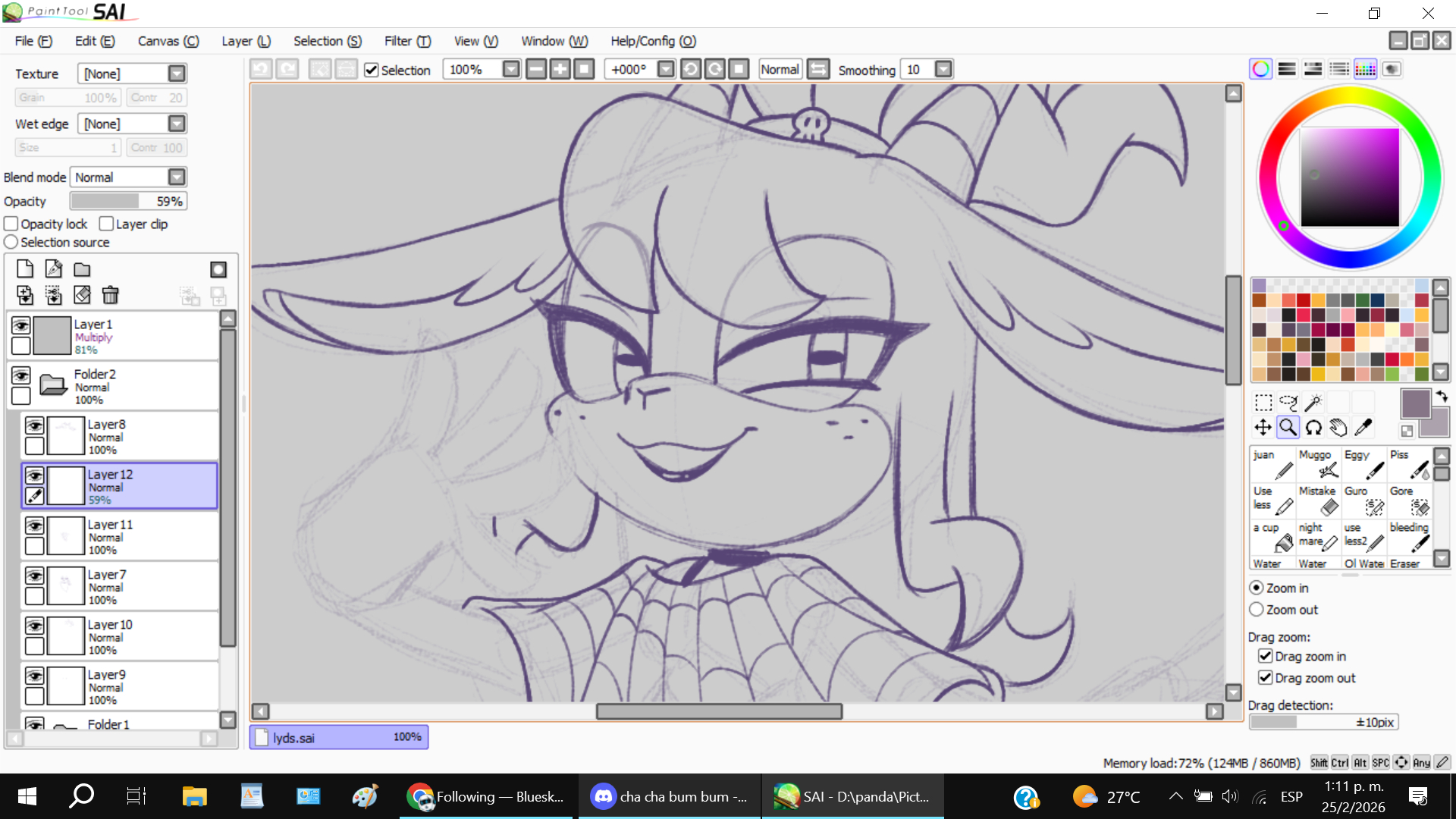1456x819 pixels.
Task: Open the Filter menu
Action: tap(407, 41)
